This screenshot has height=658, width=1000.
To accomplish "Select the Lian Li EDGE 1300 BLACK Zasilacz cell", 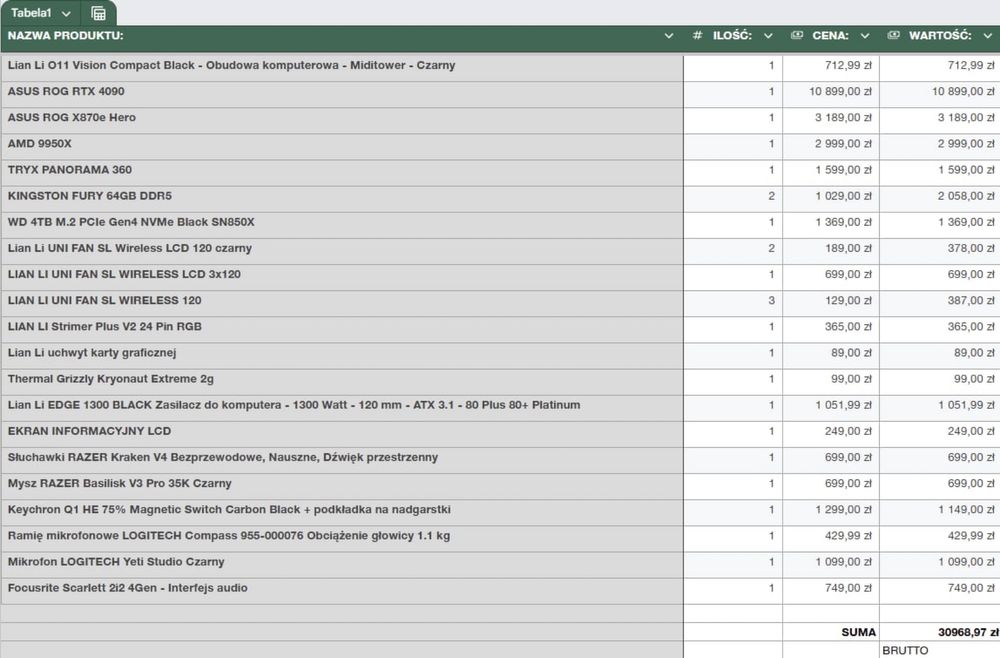I will [x=342, y=406].
